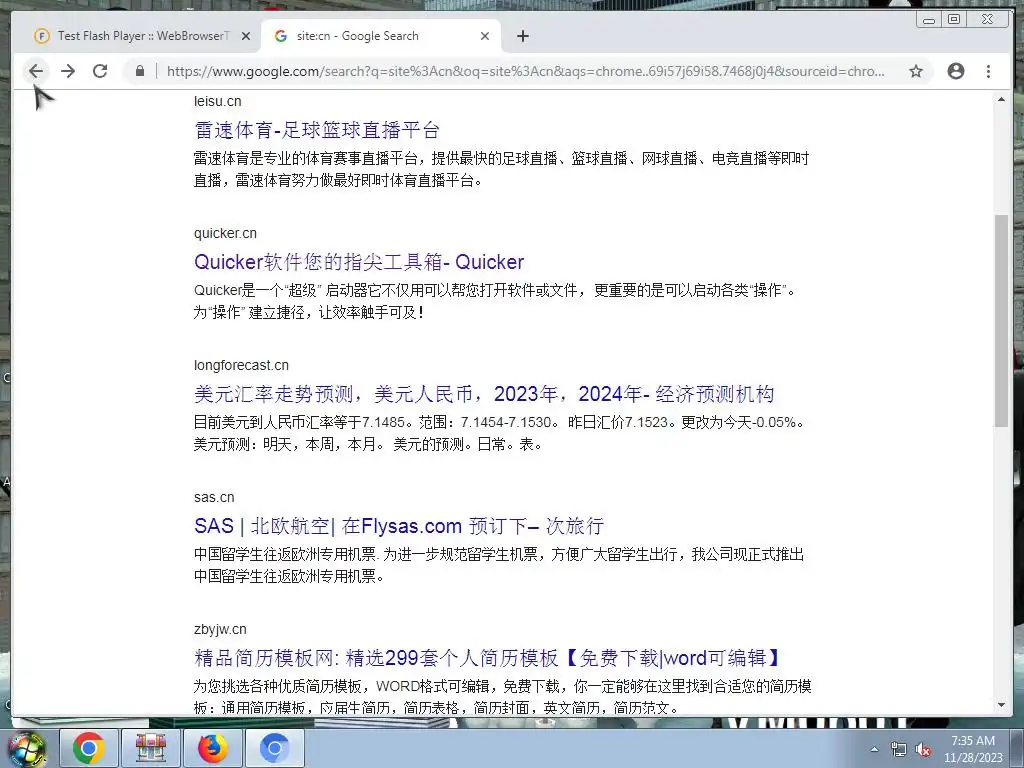Open a new tab with the plus button
The height and width of the screenshot is (768, 1024).
pyautogui.click(x=522, y=36)
